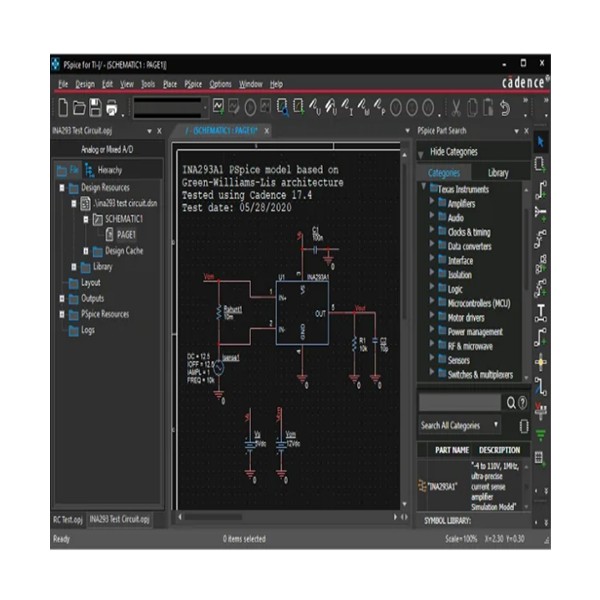Click the Paste clipboard icon

click(488, 108)
